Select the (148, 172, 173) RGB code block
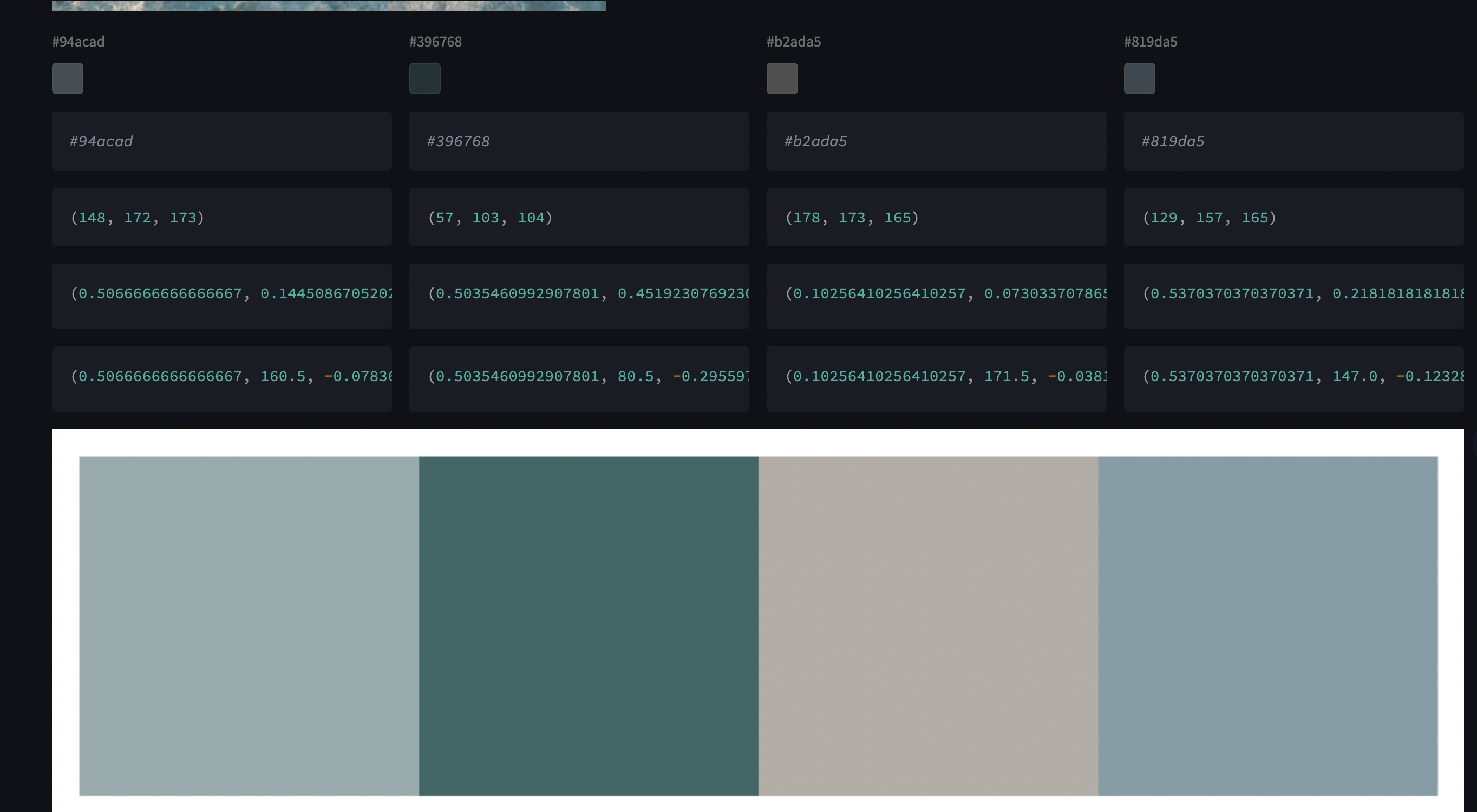Screen dimensions: 1477x812 coord(222,217)
